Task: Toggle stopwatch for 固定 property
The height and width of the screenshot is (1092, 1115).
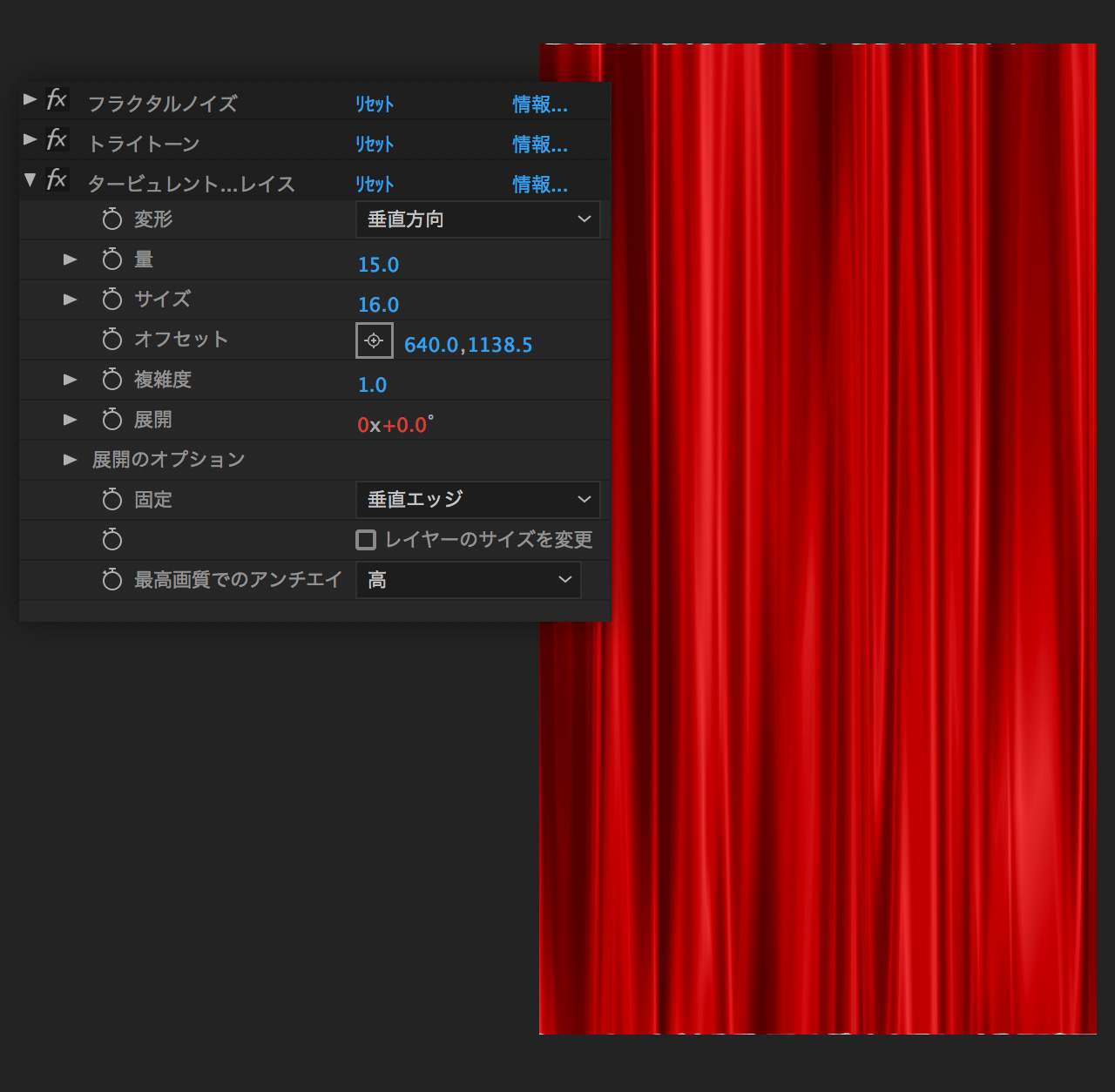Action: [x=112, y=500]
